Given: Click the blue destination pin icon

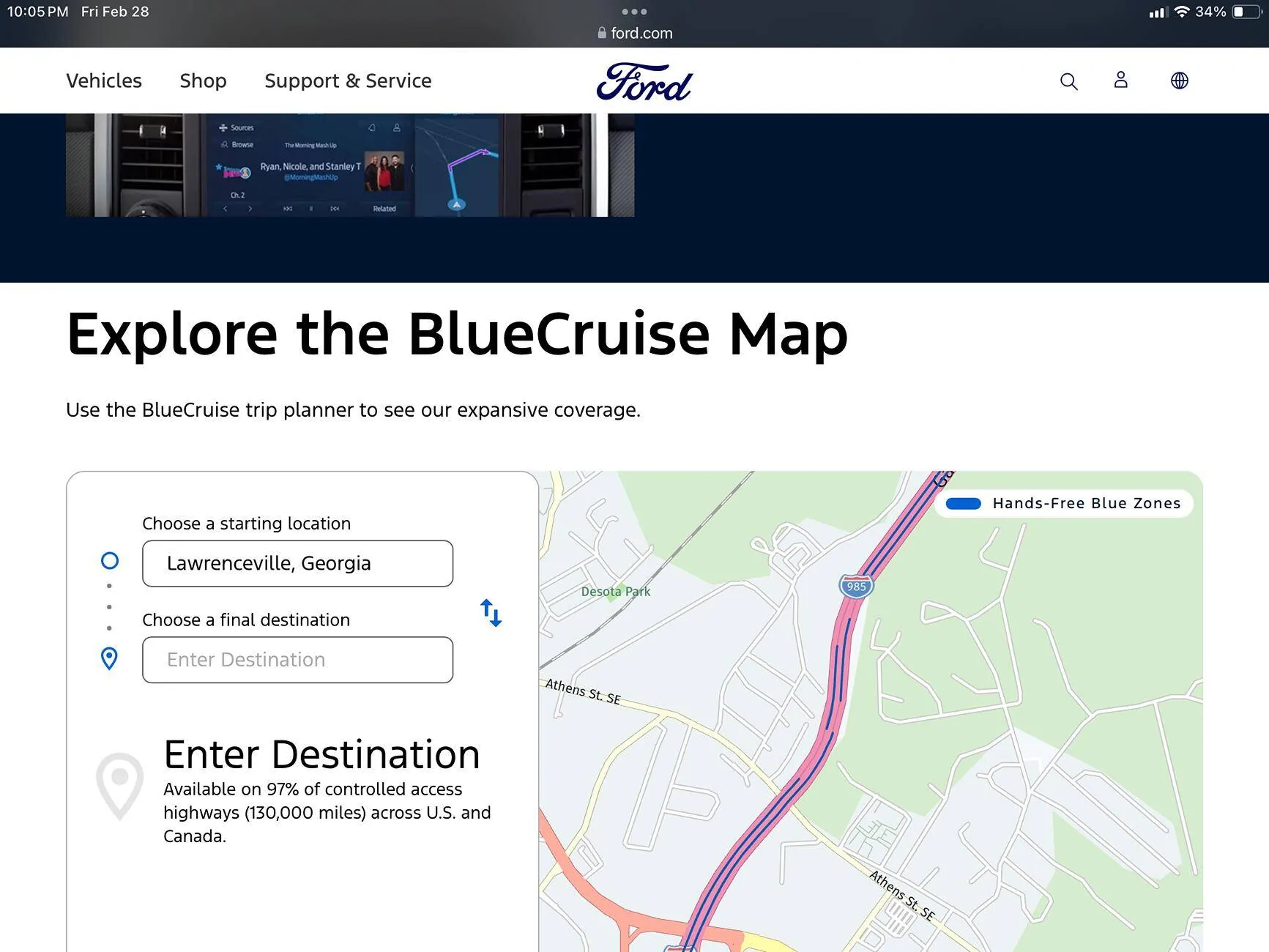Looking at the screenshot, I should coord(109,658).
